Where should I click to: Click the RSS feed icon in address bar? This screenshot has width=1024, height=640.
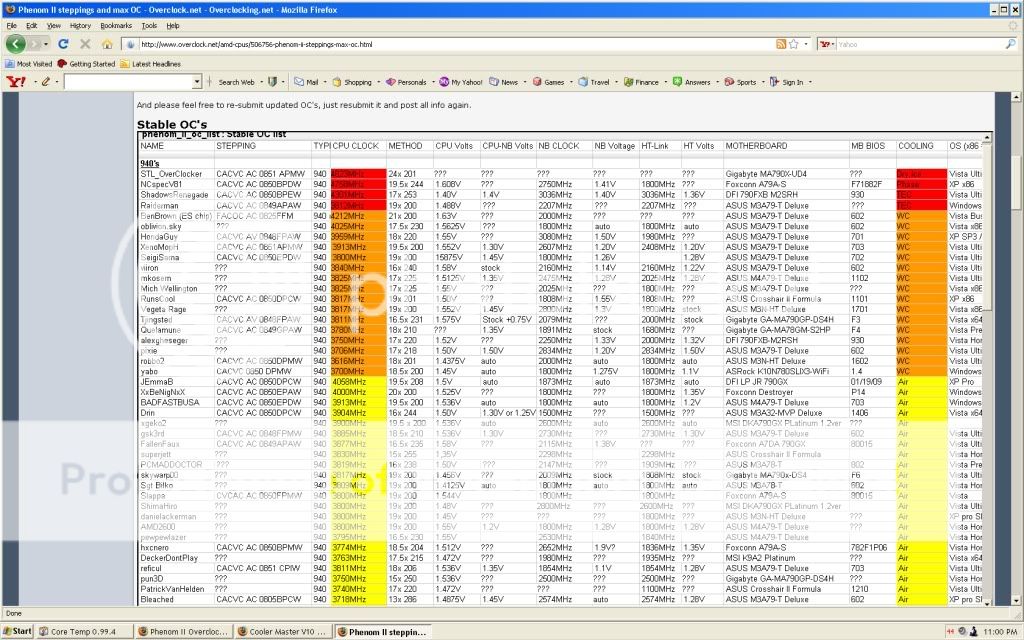click(779, 44)
